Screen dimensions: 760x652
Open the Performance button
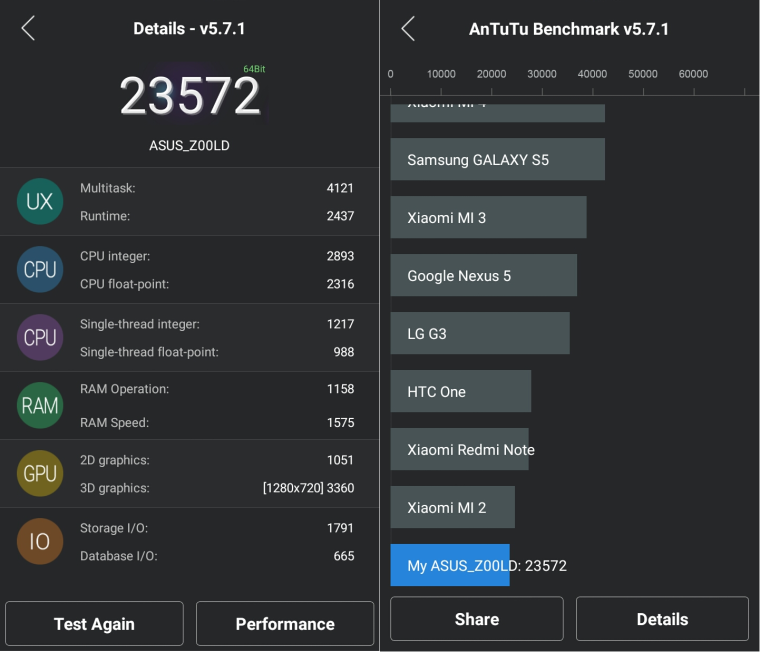point(285,624)
